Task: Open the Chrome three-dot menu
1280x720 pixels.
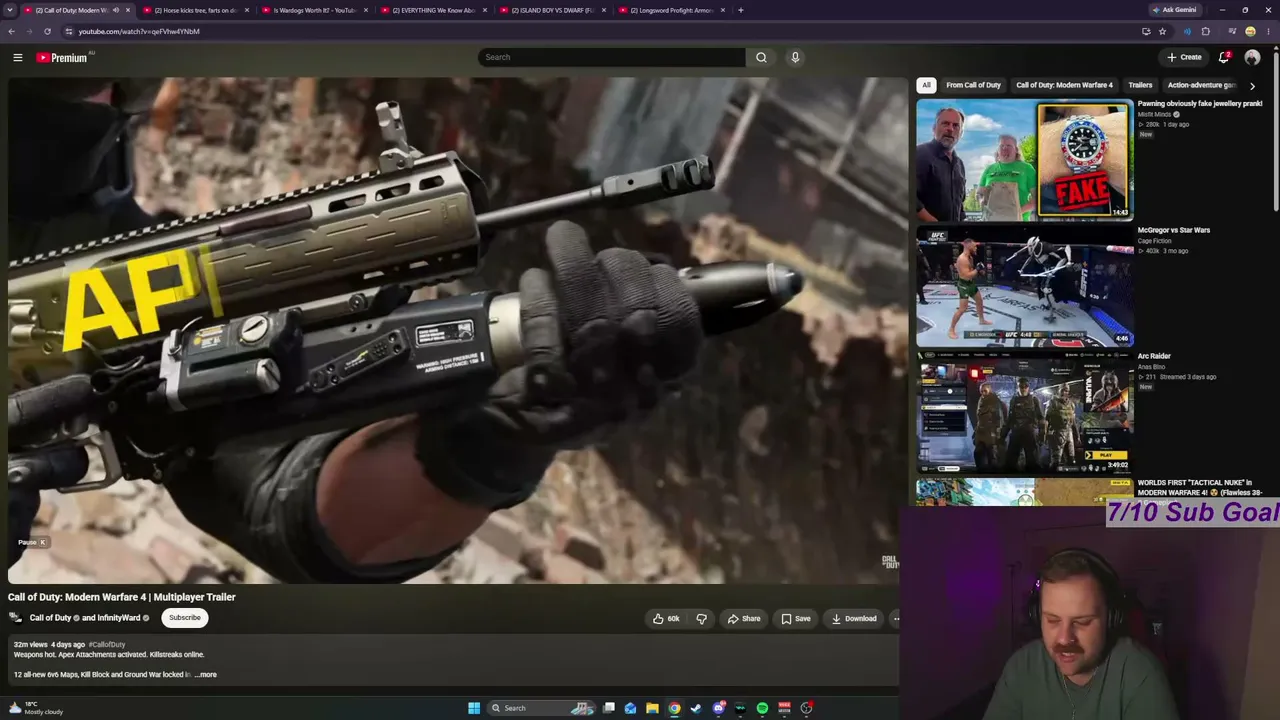Action: (x=1267, y=31)
